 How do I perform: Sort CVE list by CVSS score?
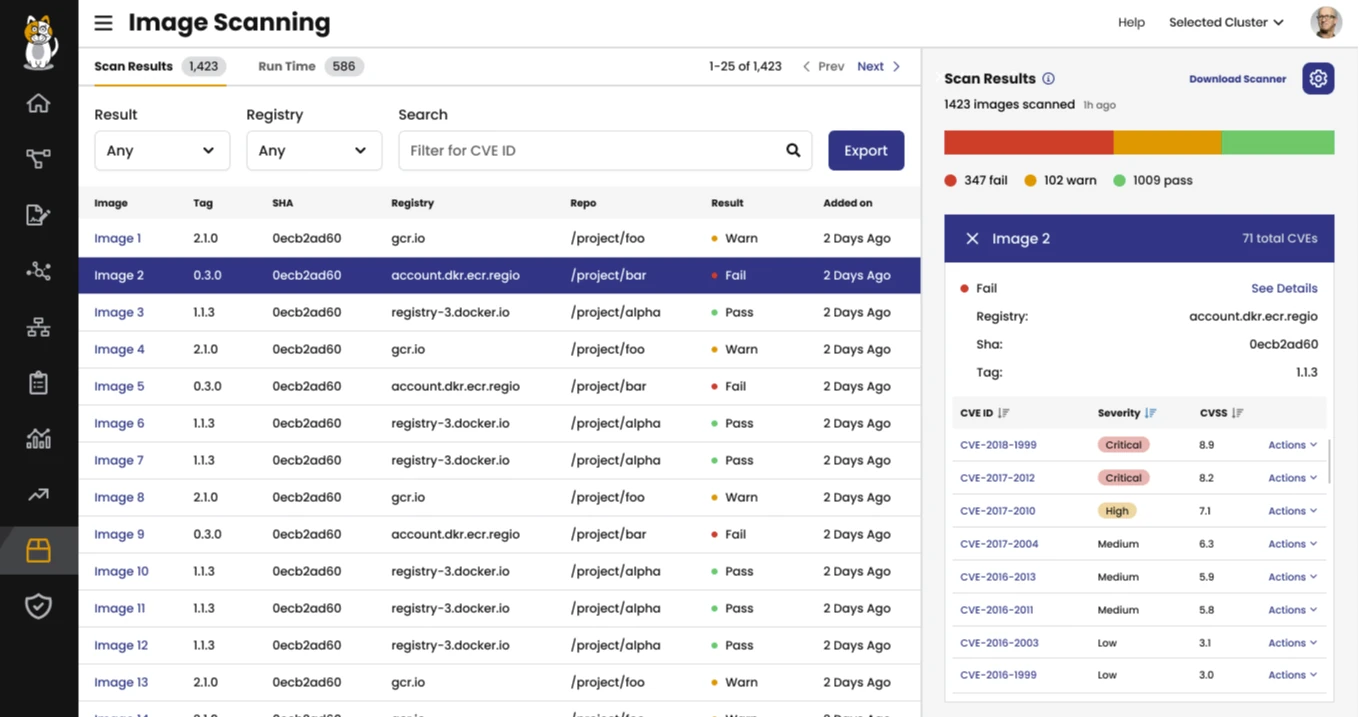[1237, 413]
